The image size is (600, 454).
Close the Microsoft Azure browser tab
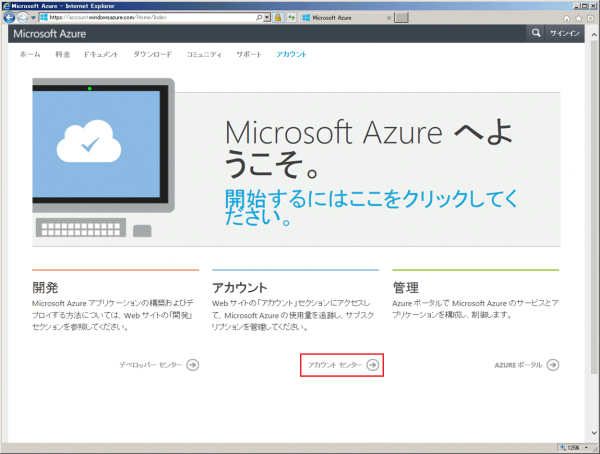pos(389,18)
